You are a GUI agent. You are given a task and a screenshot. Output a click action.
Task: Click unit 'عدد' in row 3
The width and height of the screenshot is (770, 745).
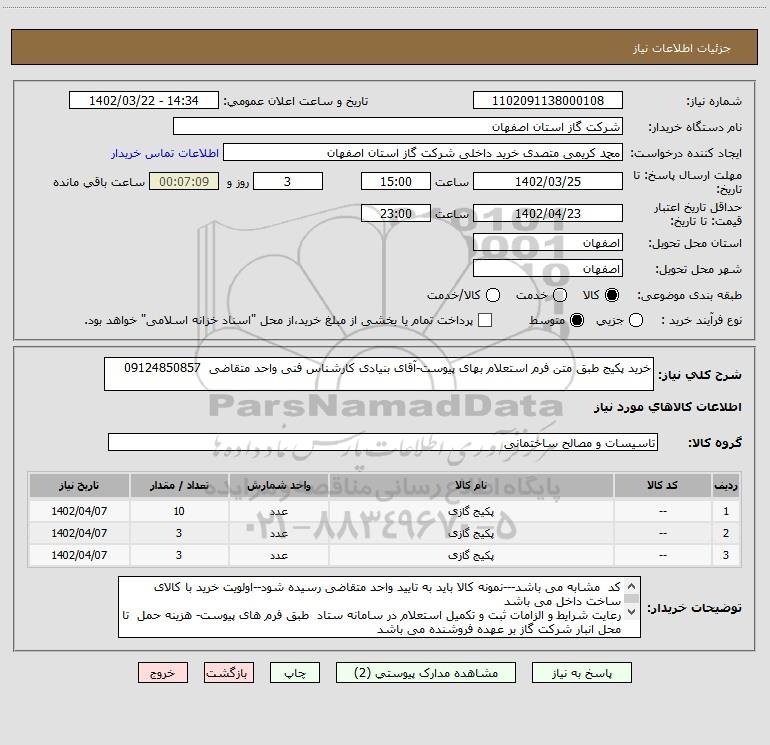tap(278, 555)
